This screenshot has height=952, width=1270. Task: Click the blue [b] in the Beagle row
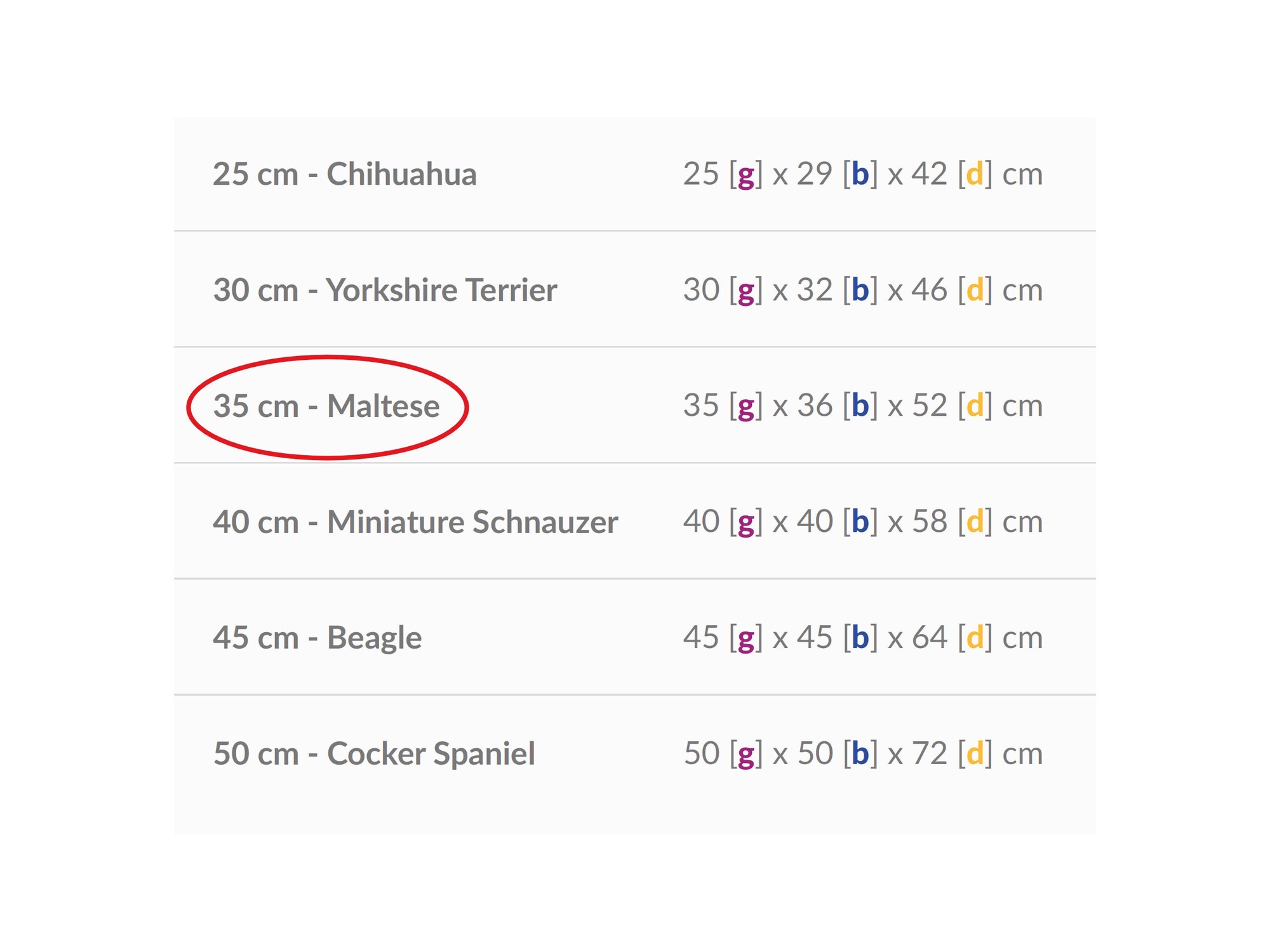point(860,637)
